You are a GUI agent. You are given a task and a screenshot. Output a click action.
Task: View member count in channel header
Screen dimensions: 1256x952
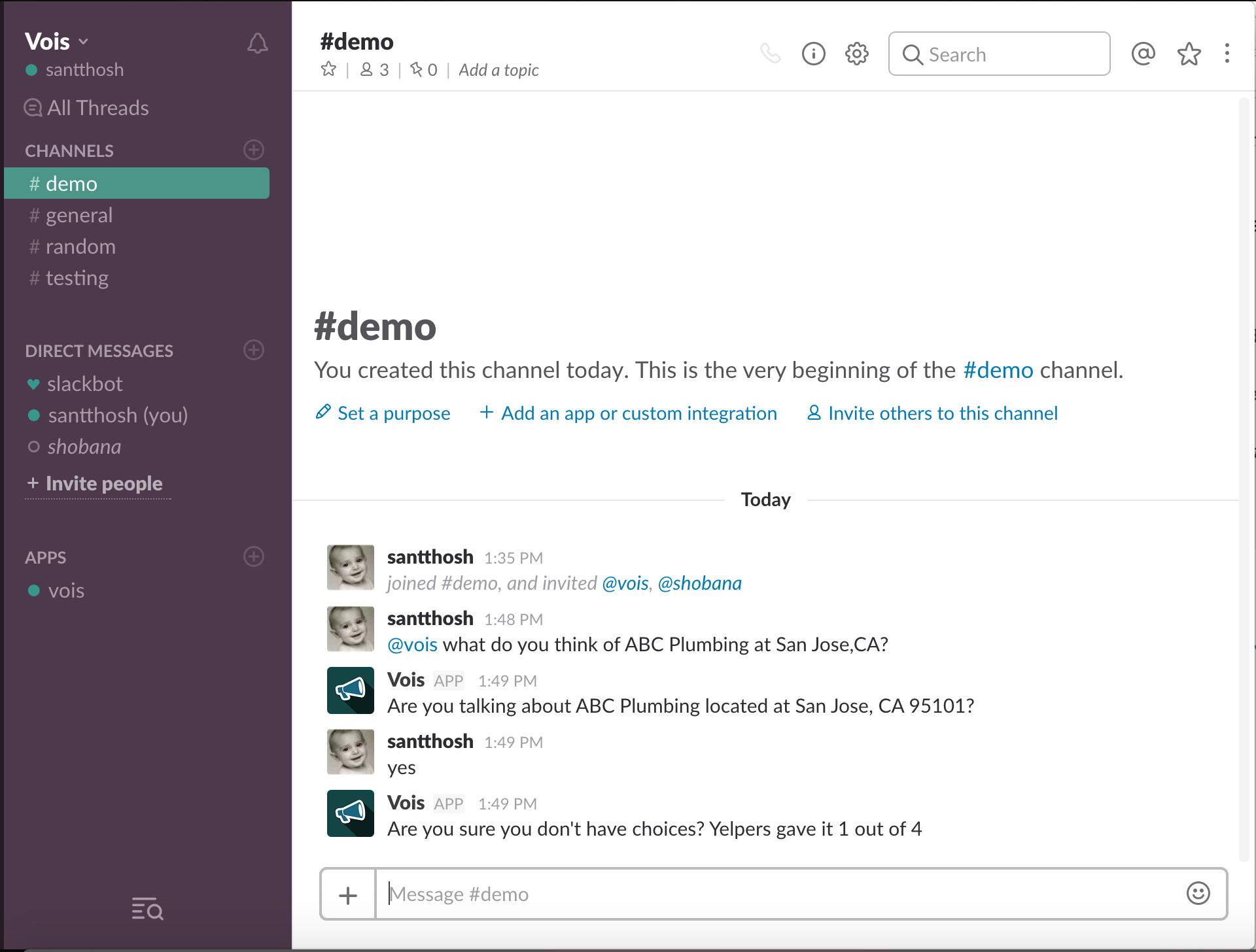point(375,69)
